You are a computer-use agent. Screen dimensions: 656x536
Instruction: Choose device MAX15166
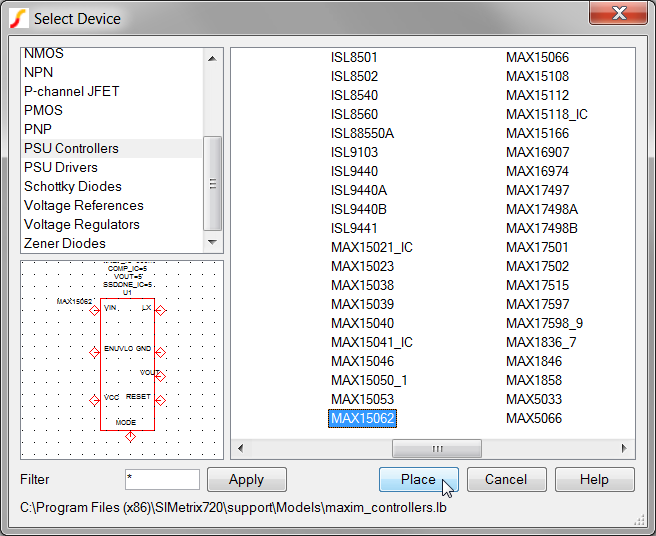[x=538, y=133]
